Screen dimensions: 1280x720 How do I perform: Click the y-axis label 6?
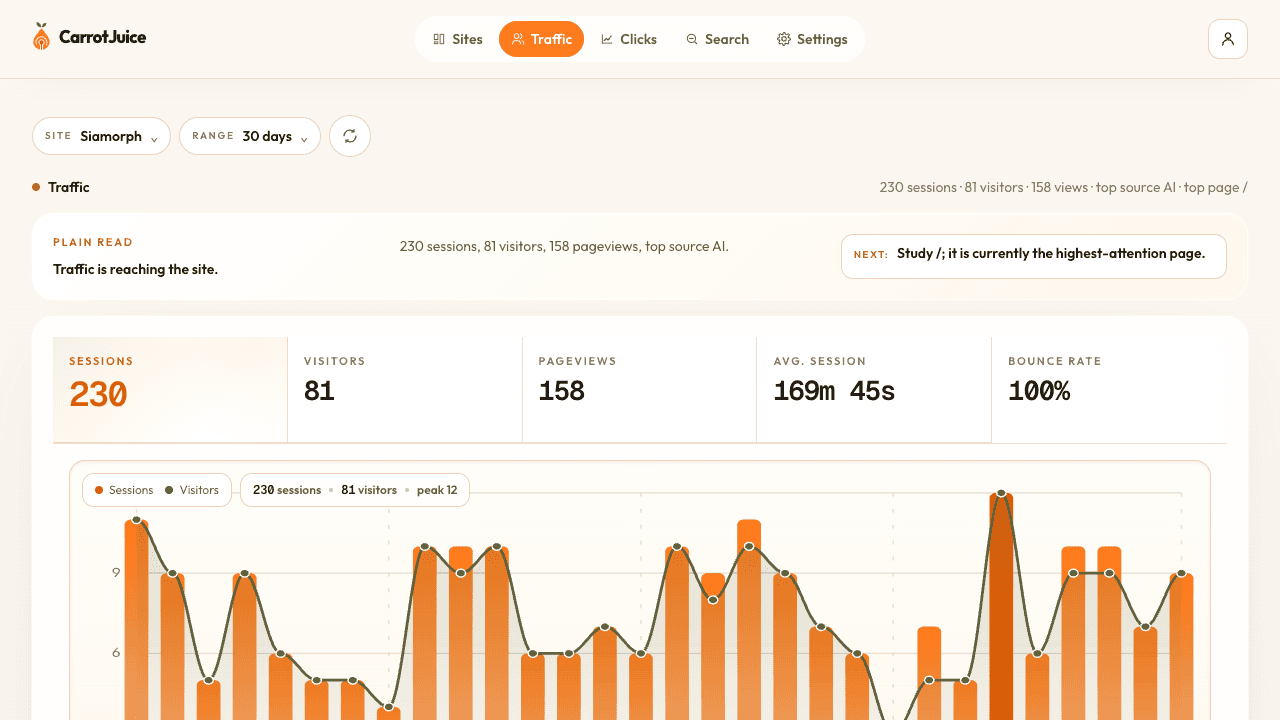click(x=116, y=653)
